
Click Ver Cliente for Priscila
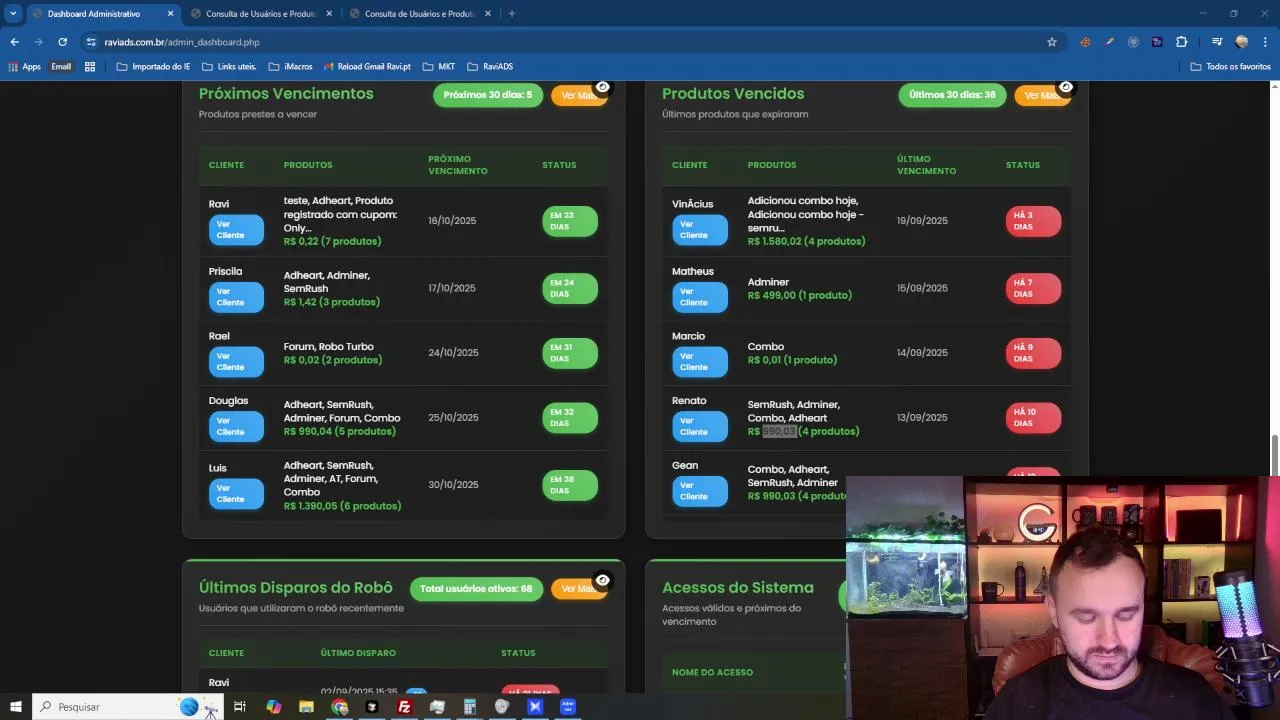point(236,297)
